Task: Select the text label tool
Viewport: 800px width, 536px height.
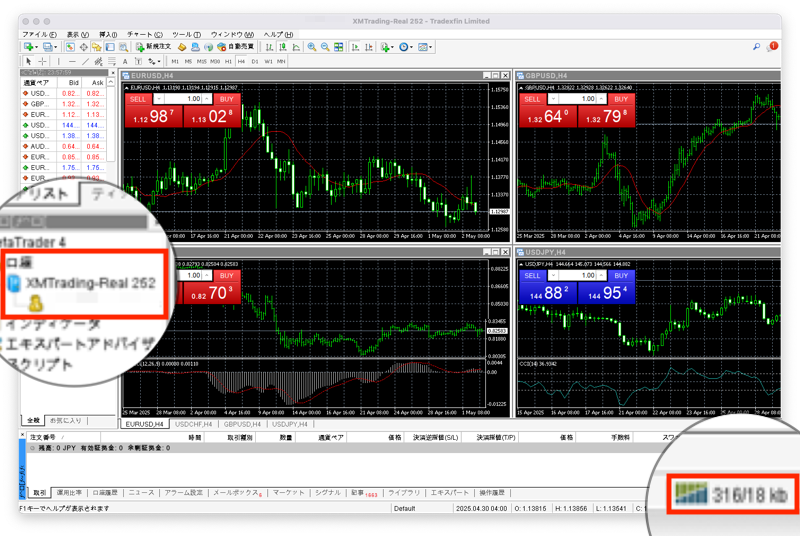Action: pos(138,61)
